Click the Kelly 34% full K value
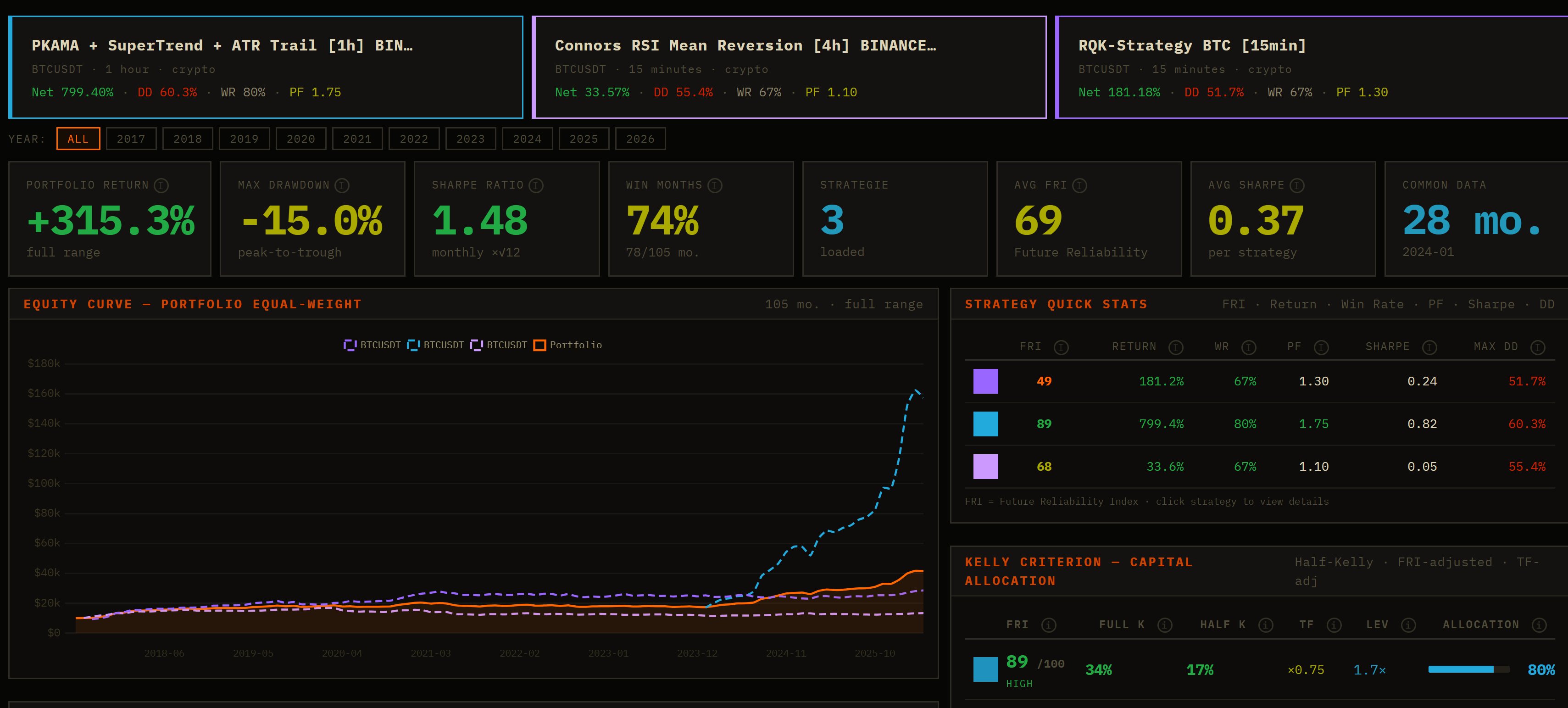Viewport: 1568px width, 708px height. (1099, 670)
